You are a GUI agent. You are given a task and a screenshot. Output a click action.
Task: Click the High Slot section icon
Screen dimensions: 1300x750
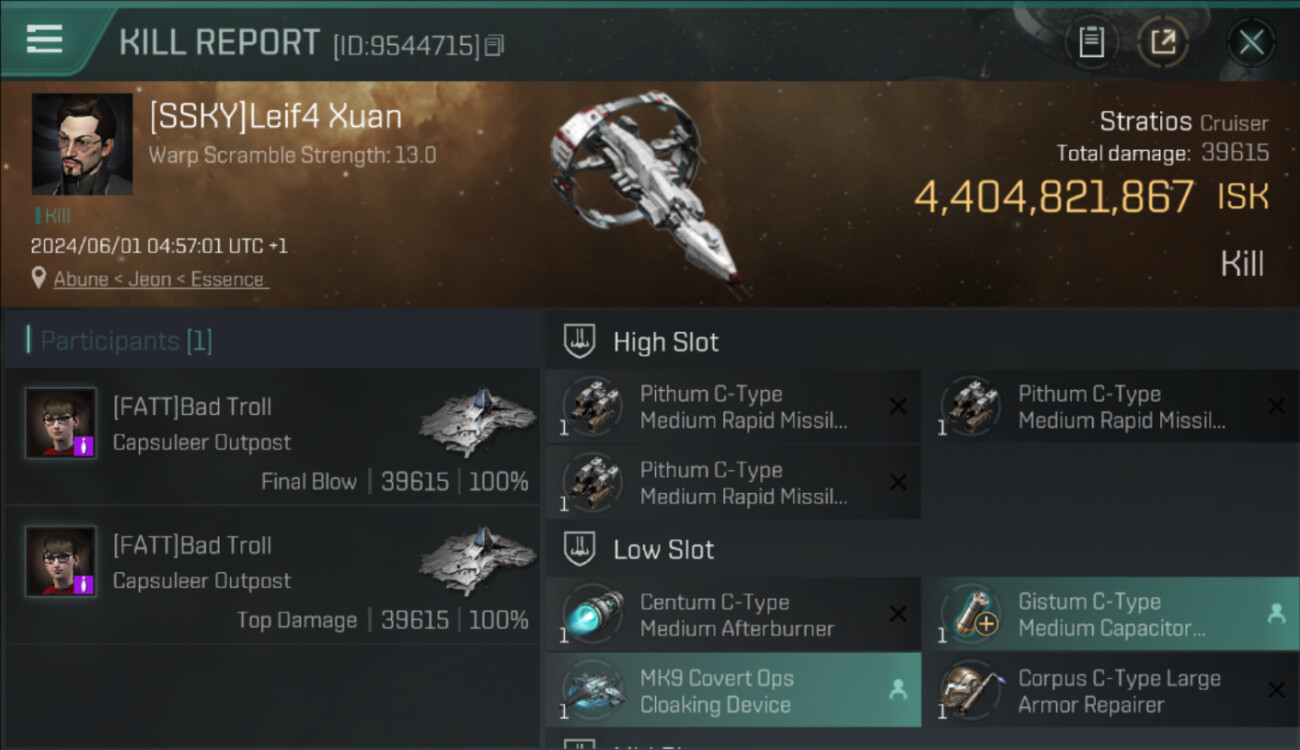(x=581, y=342)
